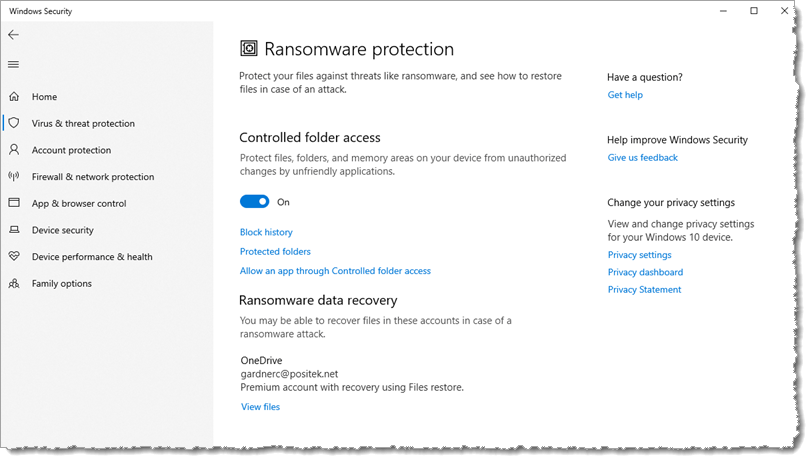Select Firewall & network protection menu item
The image size is (812, 464).
click(93, 177)
